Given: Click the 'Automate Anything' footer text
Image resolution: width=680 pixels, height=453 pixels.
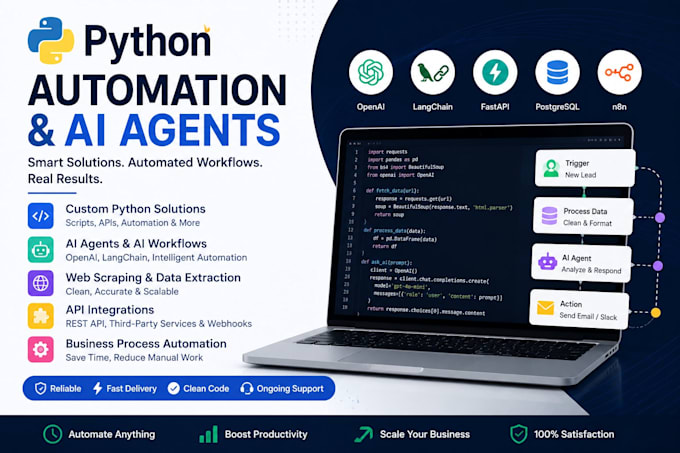Looking at the screenshot, I should pyautogui.click(x=111, y=434).
